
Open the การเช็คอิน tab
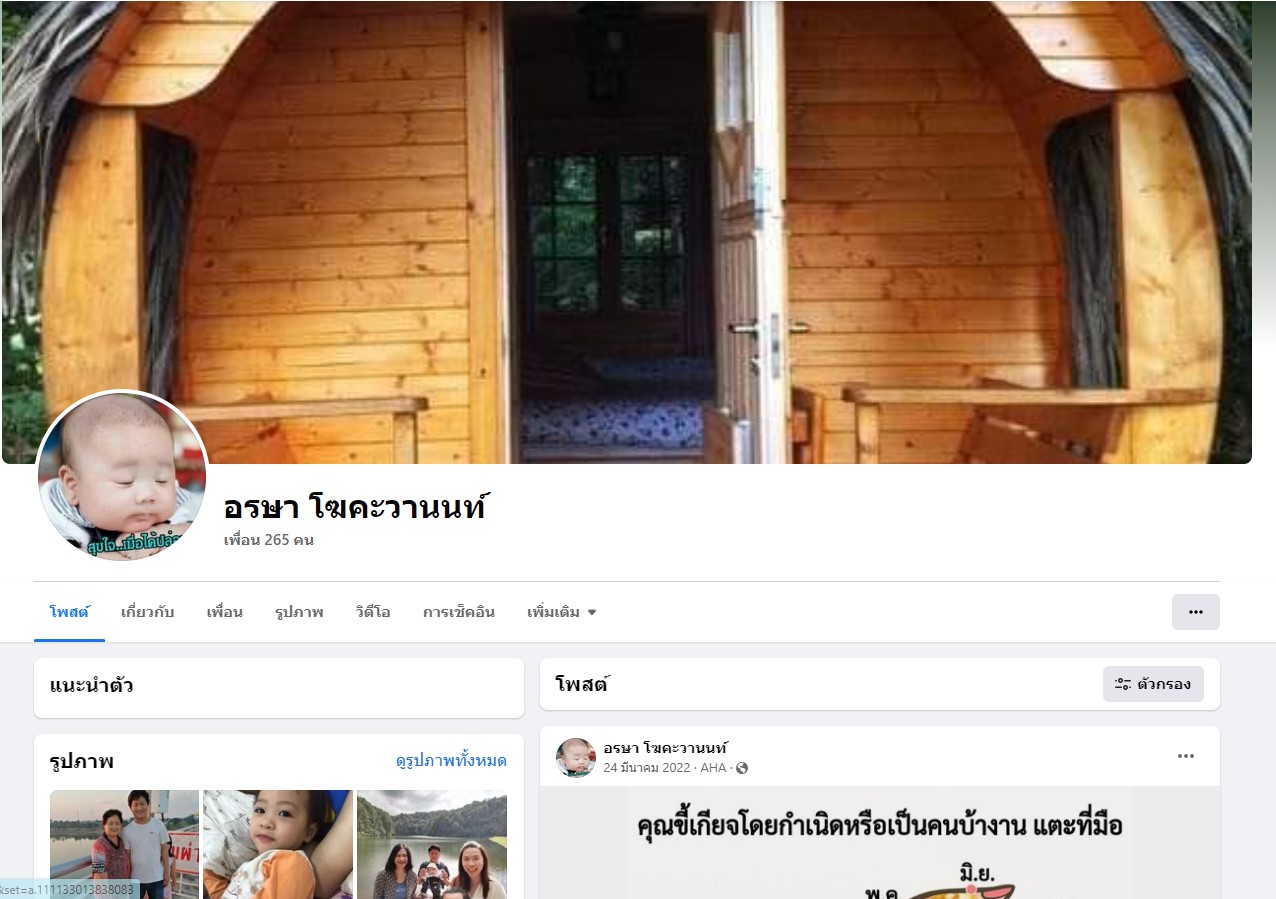(459, 612)
